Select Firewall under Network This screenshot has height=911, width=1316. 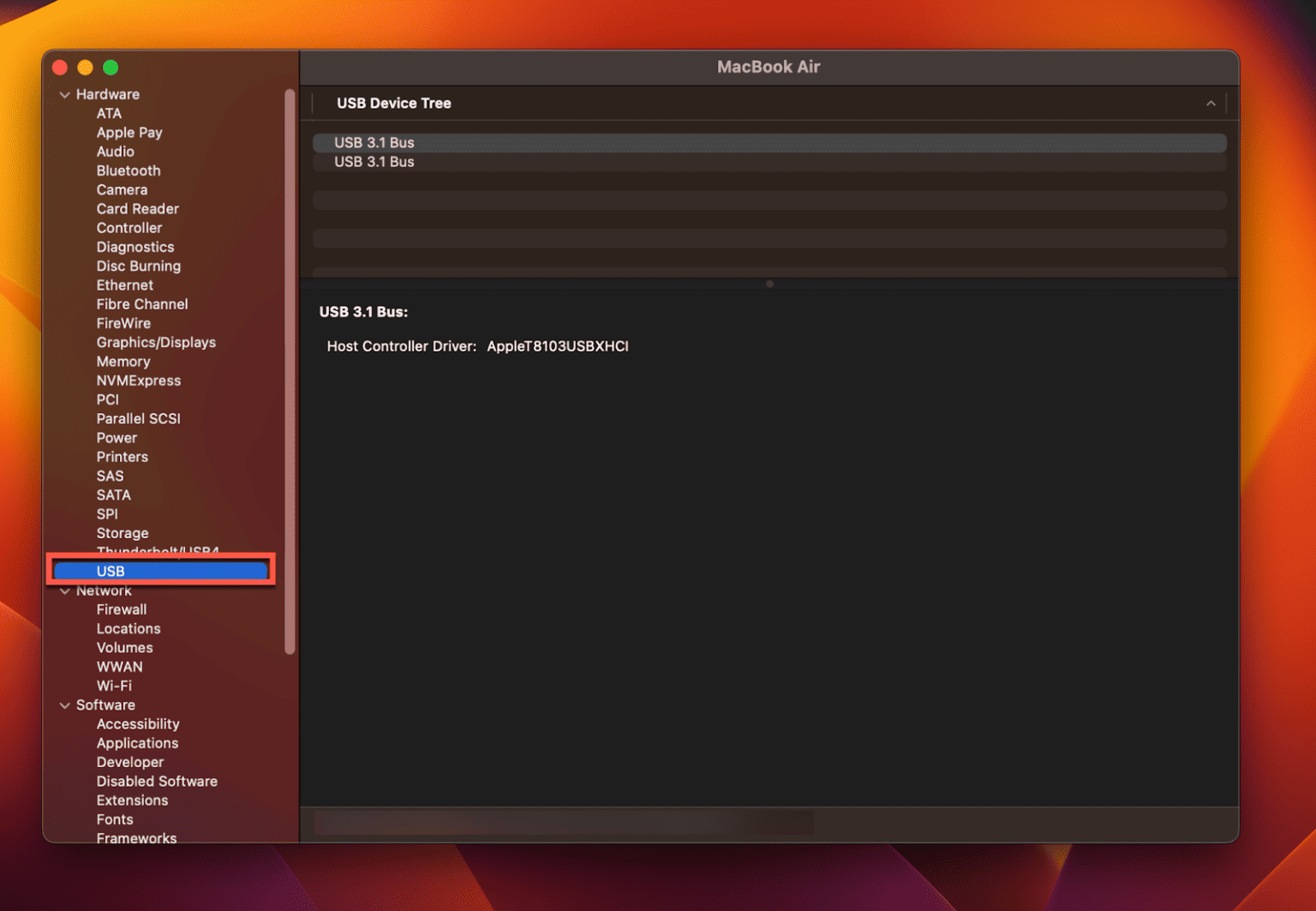click(x=122, y=609)
